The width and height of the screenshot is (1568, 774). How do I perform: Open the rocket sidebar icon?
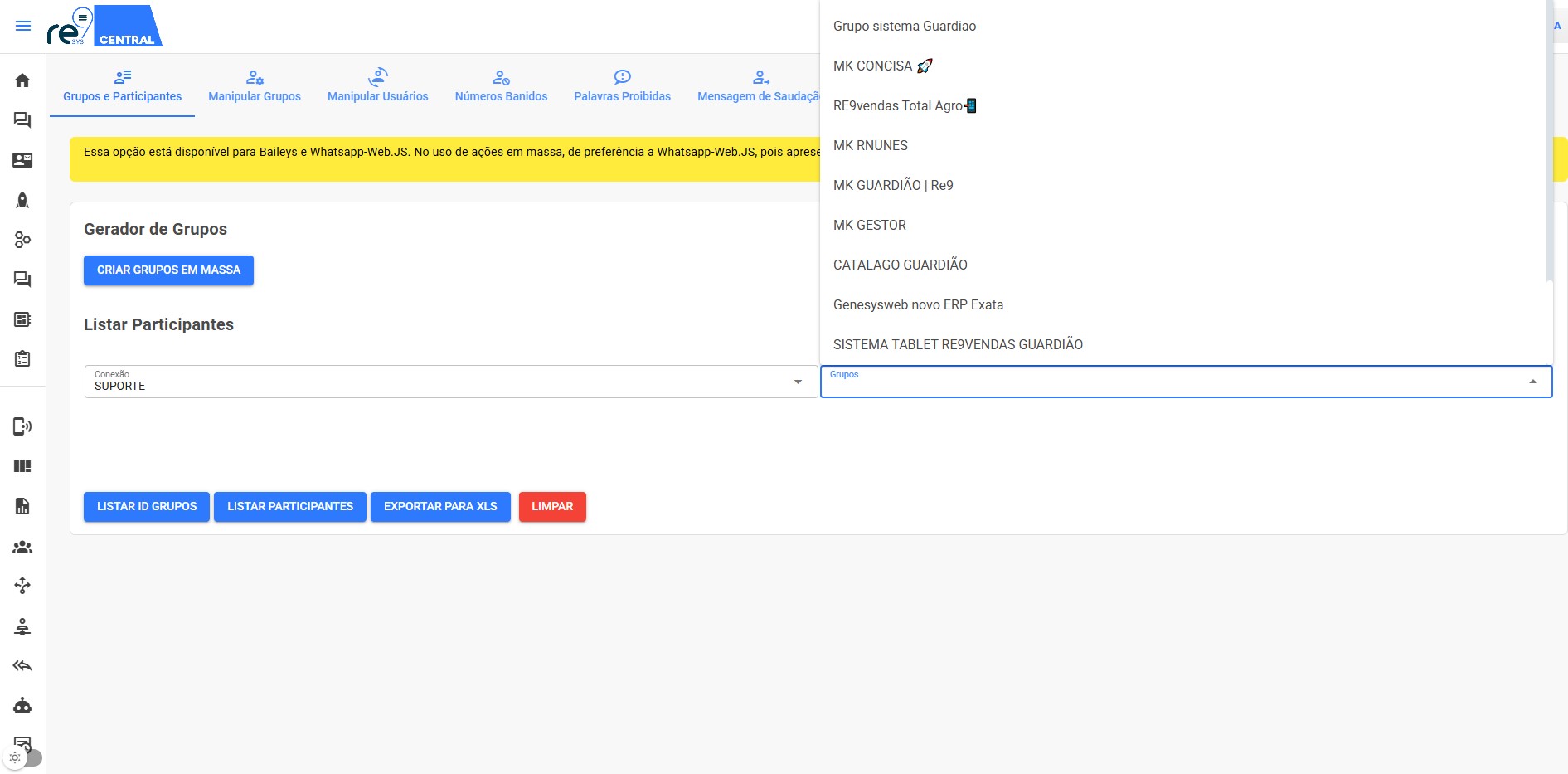[x=22, y=200]
